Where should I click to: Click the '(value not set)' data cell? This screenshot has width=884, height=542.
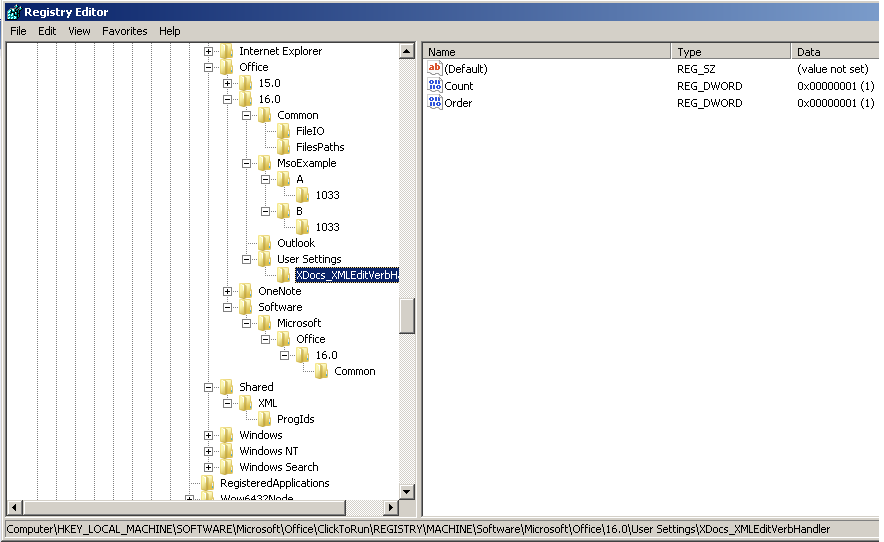coord(833,69)
